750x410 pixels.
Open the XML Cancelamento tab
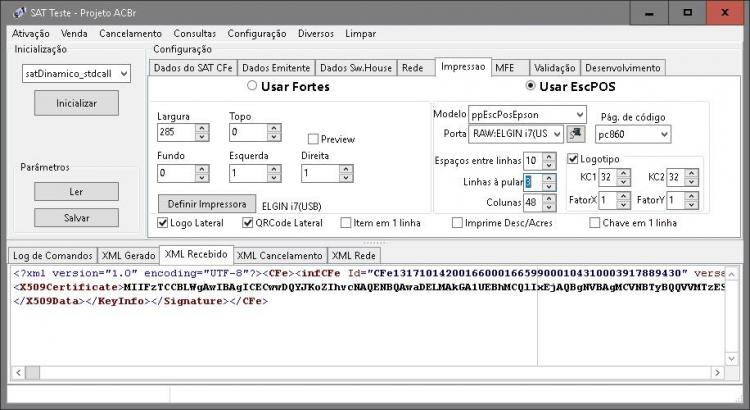tap(280, 255)
